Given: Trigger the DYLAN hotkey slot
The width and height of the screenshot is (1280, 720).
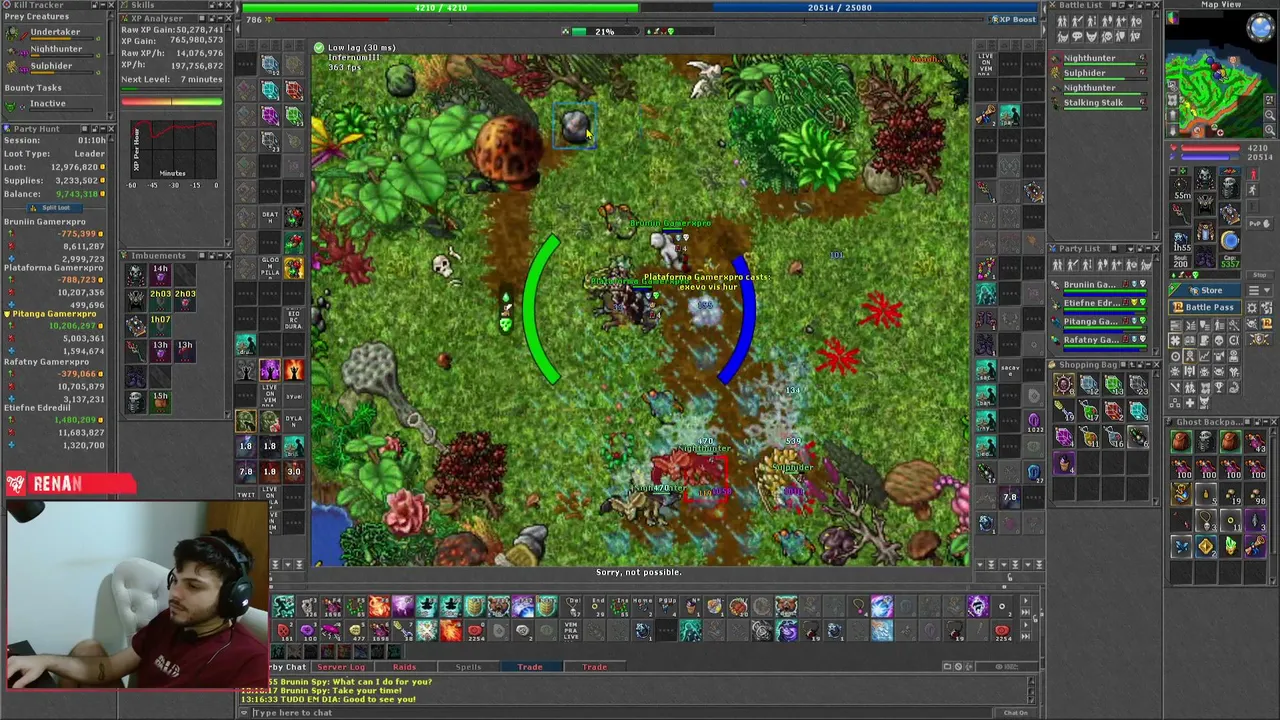Looking at the screenshot, I should pyautogui.click(x=293, y=421).
